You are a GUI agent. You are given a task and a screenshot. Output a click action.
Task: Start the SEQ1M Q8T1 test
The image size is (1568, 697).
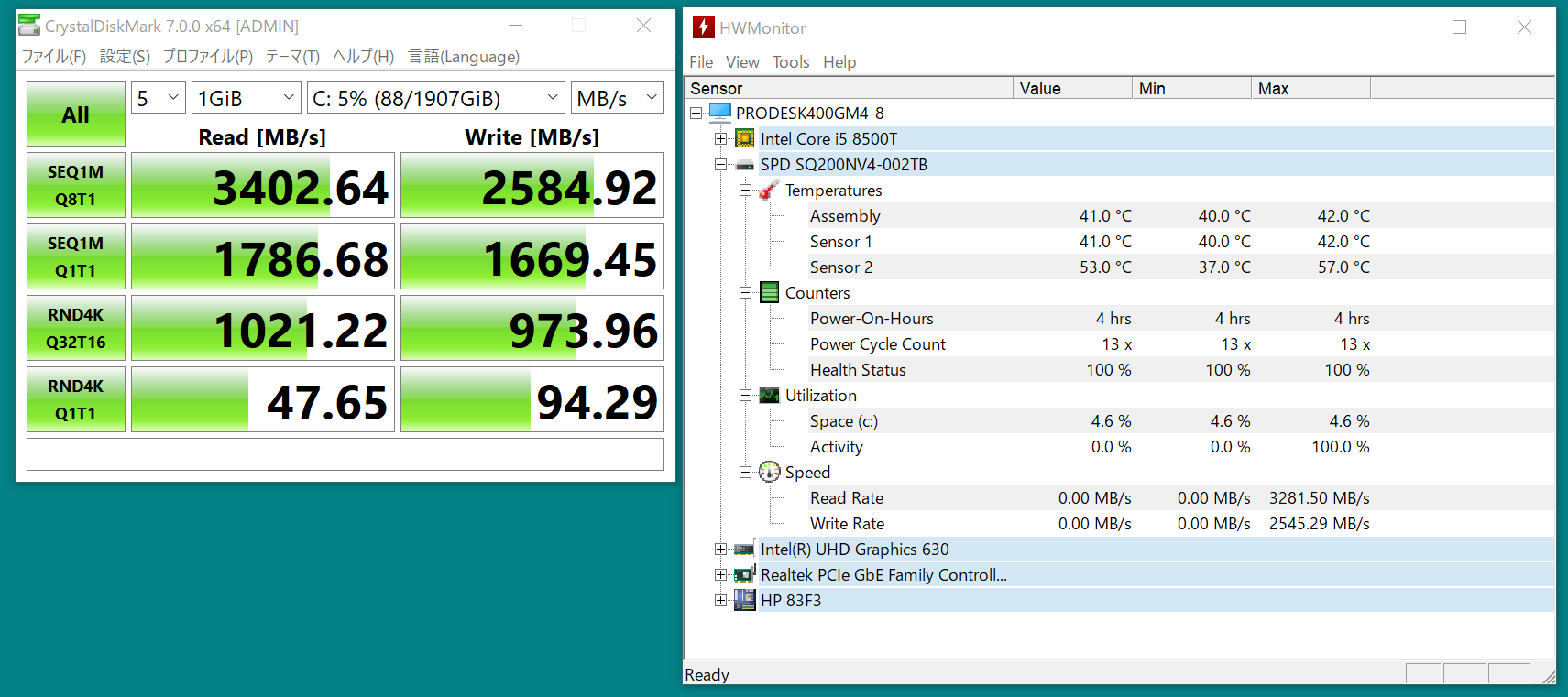76,186
